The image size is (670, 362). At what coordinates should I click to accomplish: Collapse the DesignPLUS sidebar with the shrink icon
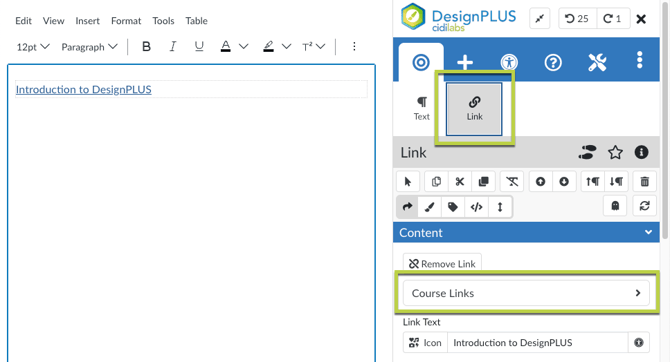tap(540, 18)
